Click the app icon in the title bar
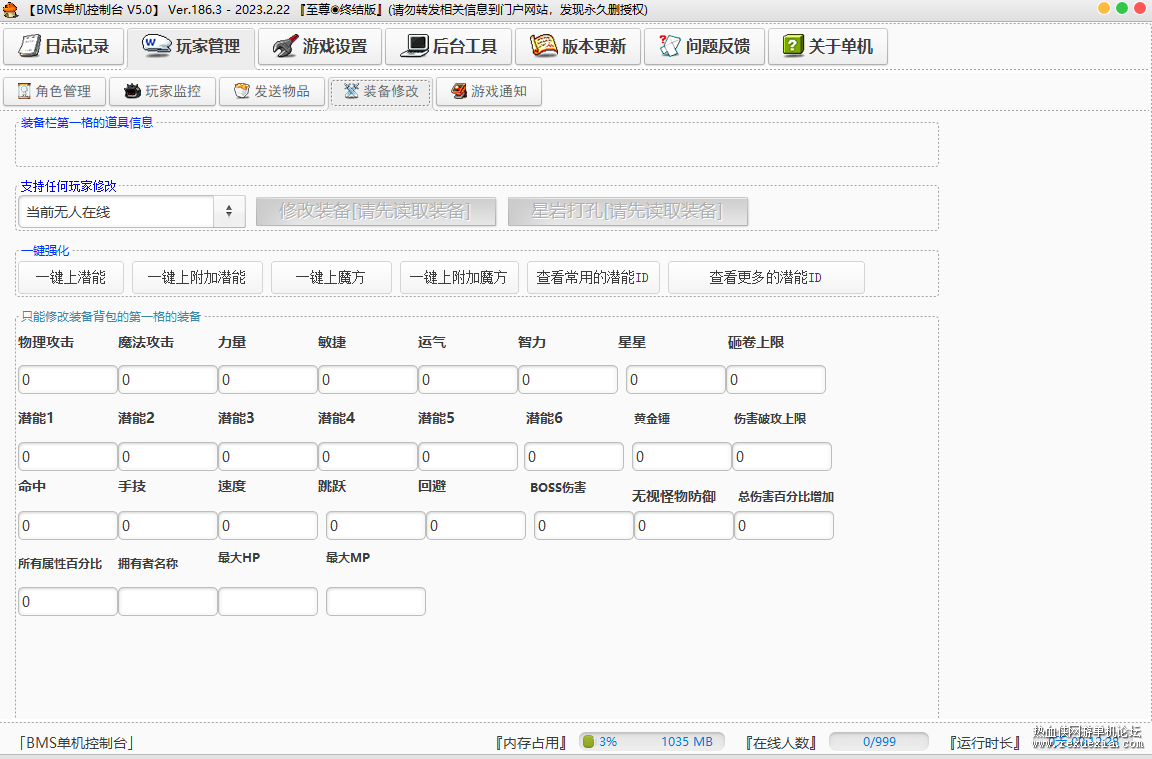Screen dimensions: 1152x759 point(10,10)
